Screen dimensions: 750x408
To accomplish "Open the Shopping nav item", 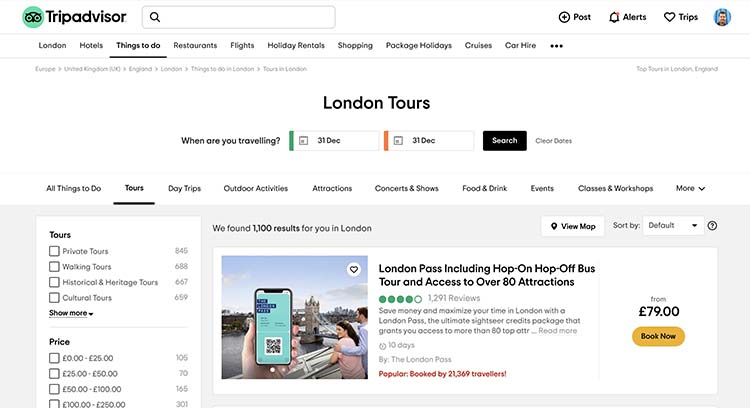I will click(x=355, y=45).
